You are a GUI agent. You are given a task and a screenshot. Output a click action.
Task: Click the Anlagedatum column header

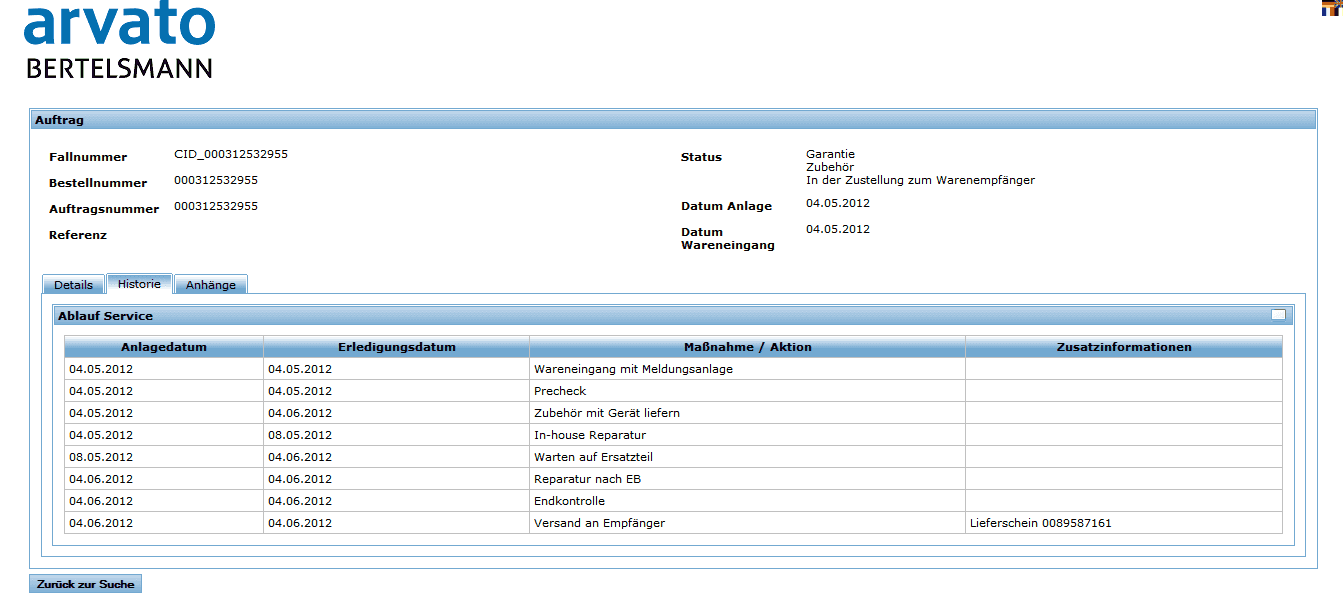(x=164, y=347)
